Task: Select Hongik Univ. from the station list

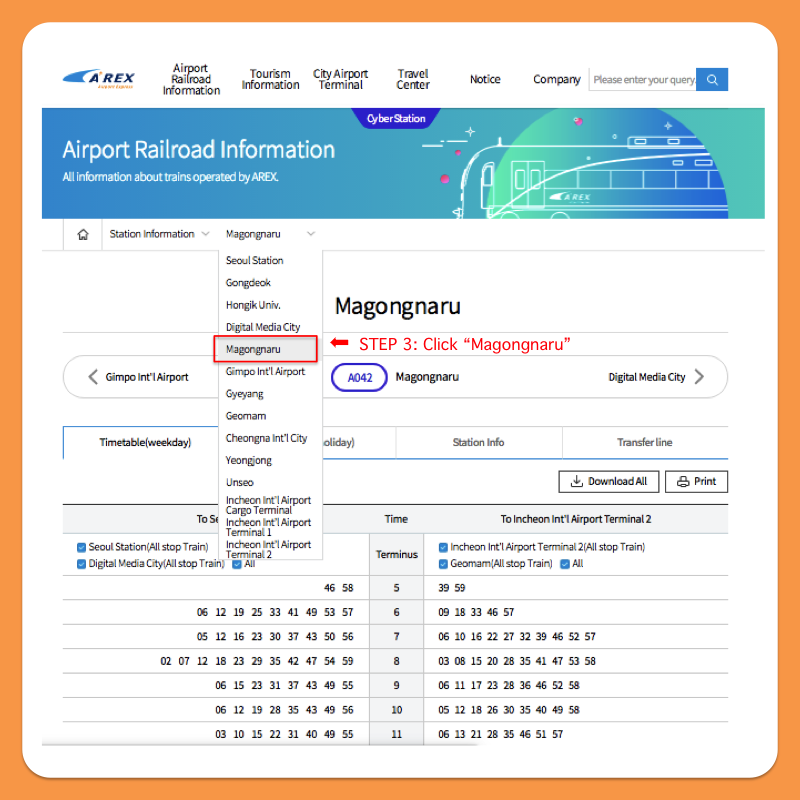Action: pos(254,304)
